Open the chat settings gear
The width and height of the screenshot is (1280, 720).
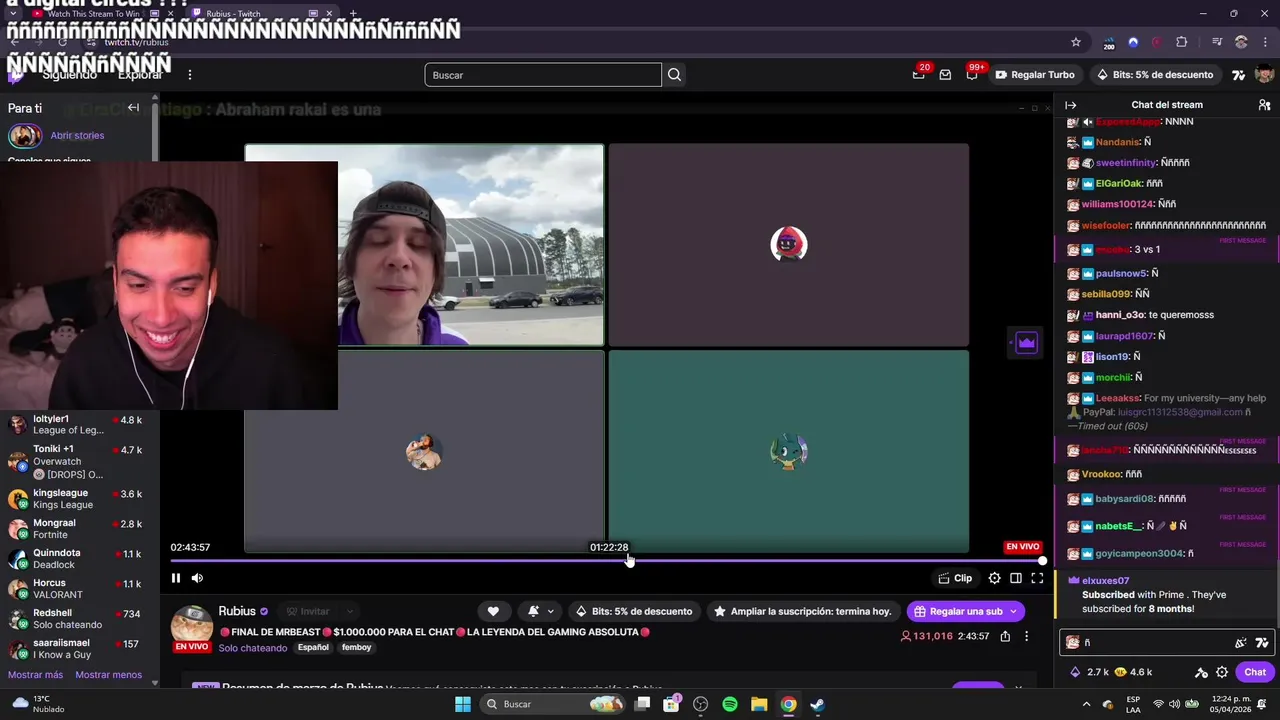(x=1222, y=673)
